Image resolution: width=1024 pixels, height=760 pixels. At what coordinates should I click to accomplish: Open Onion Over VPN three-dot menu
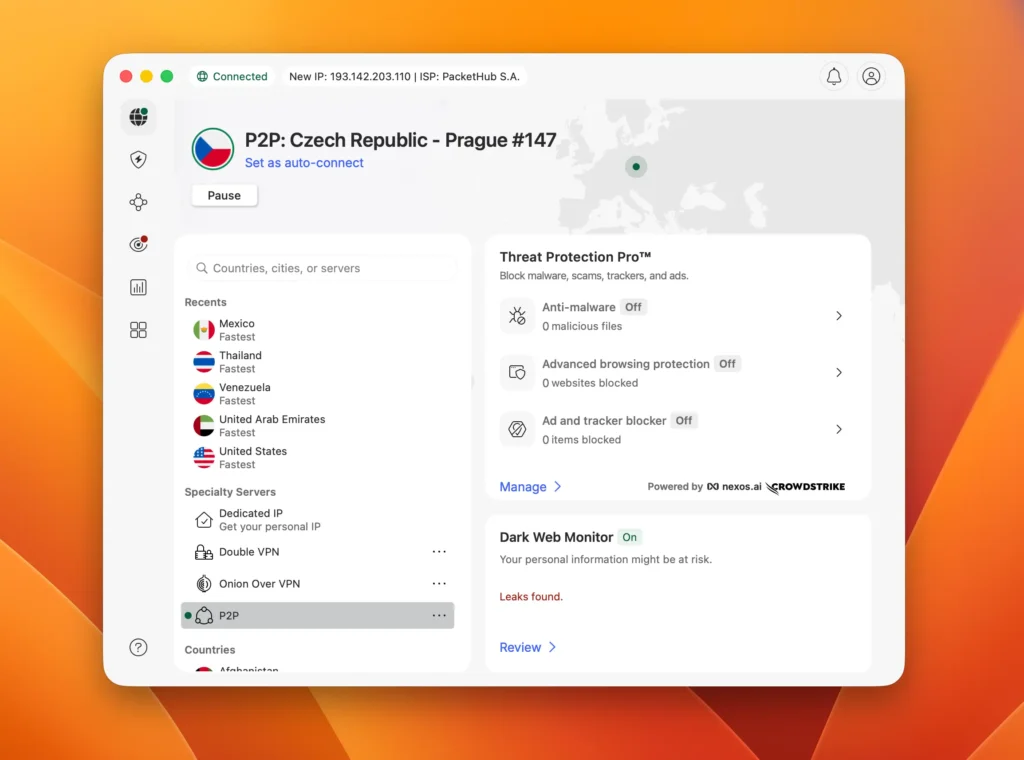click(439, 584)
